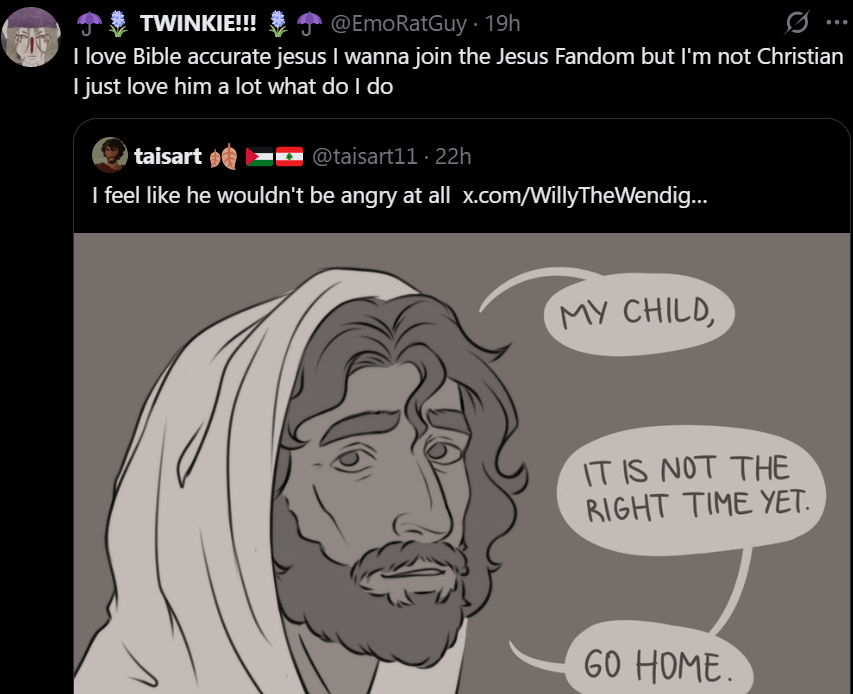Click the hyacinth flower emoji after TWINKIE
The width and height of the screenshot is (853, 694).
coord(278,23)
